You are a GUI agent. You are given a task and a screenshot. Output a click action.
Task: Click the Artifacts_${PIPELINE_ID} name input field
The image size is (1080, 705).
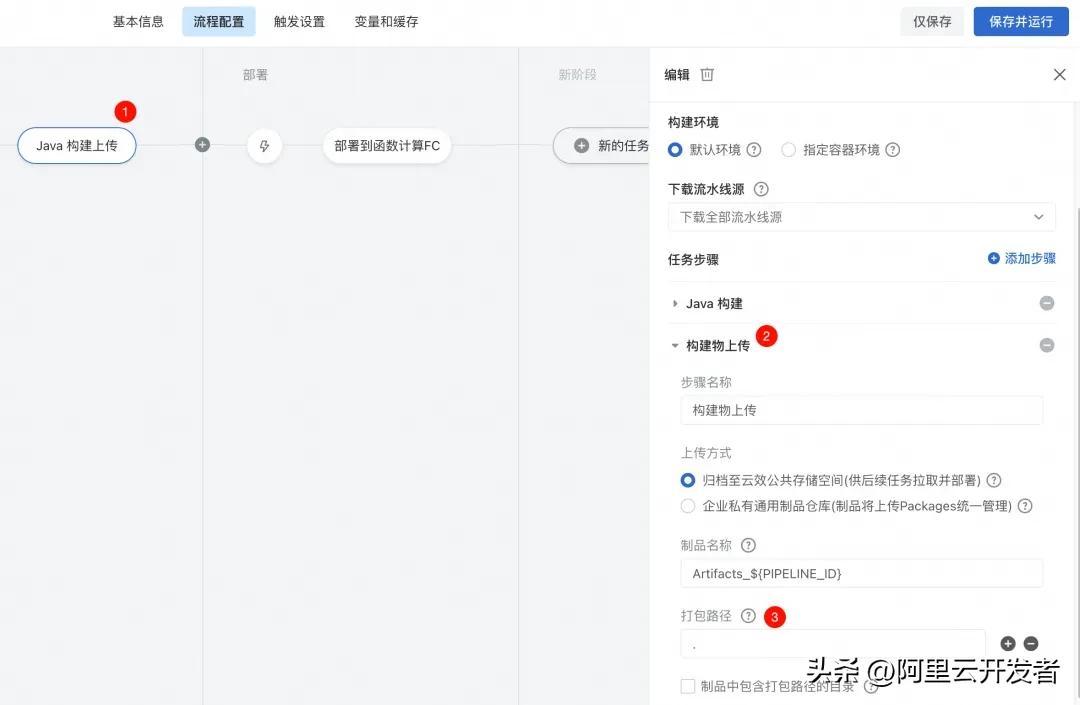[x=862, y=573]
